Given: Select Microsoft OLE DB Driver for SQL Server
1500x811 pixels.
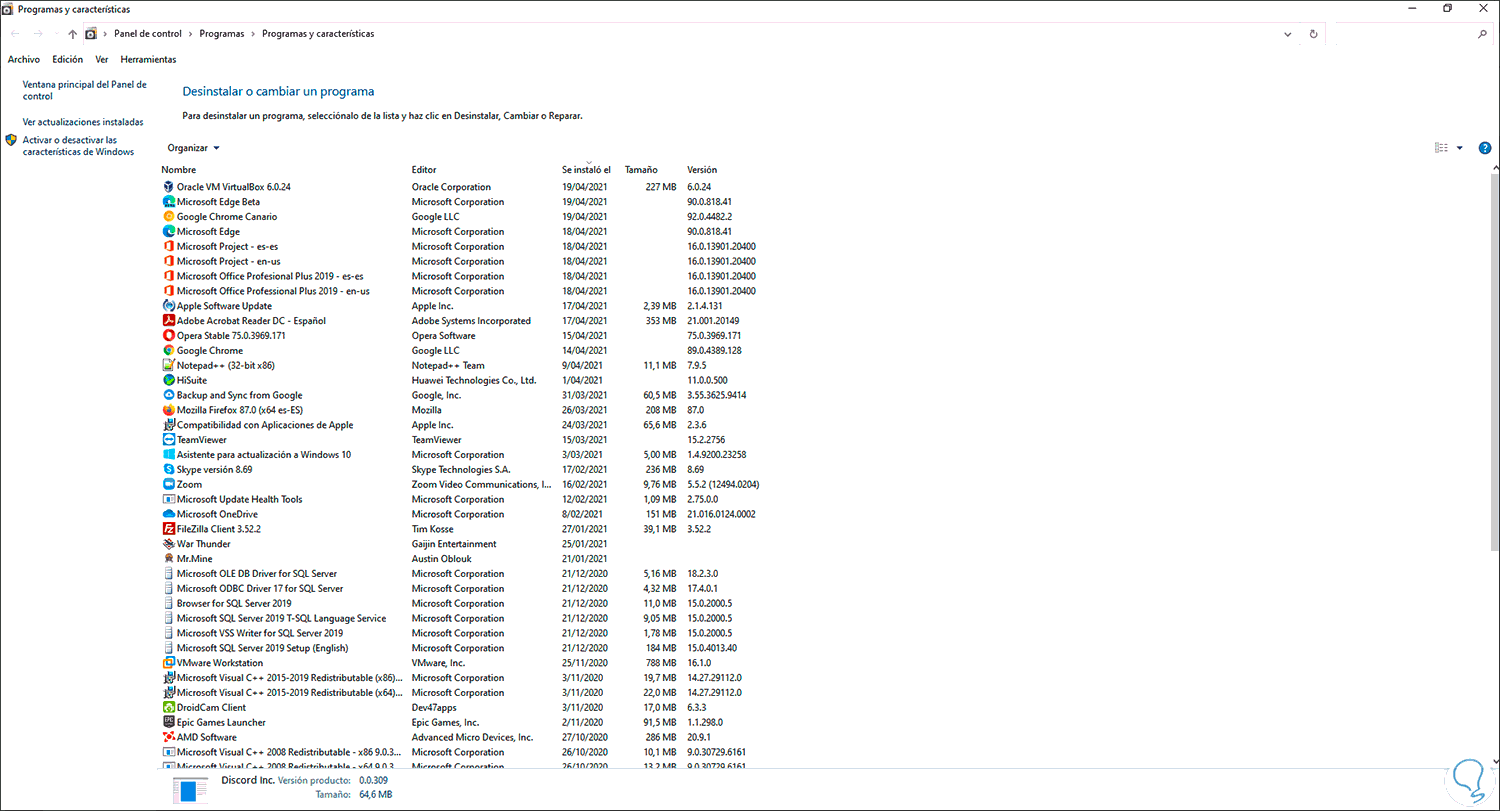Looking at the screenshot, I should coord(257,574).
